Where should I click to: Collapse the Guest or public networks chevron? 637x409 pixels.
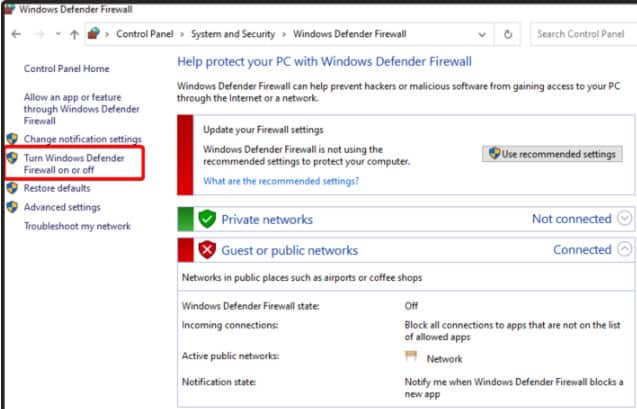[626, 250]
